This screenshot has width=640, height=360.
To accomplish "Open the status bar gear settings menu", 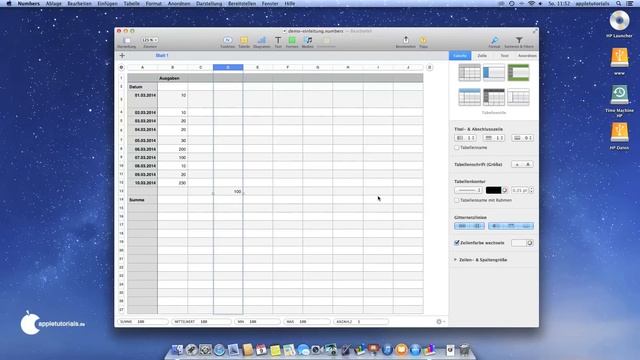I will (x=440, y=322).
